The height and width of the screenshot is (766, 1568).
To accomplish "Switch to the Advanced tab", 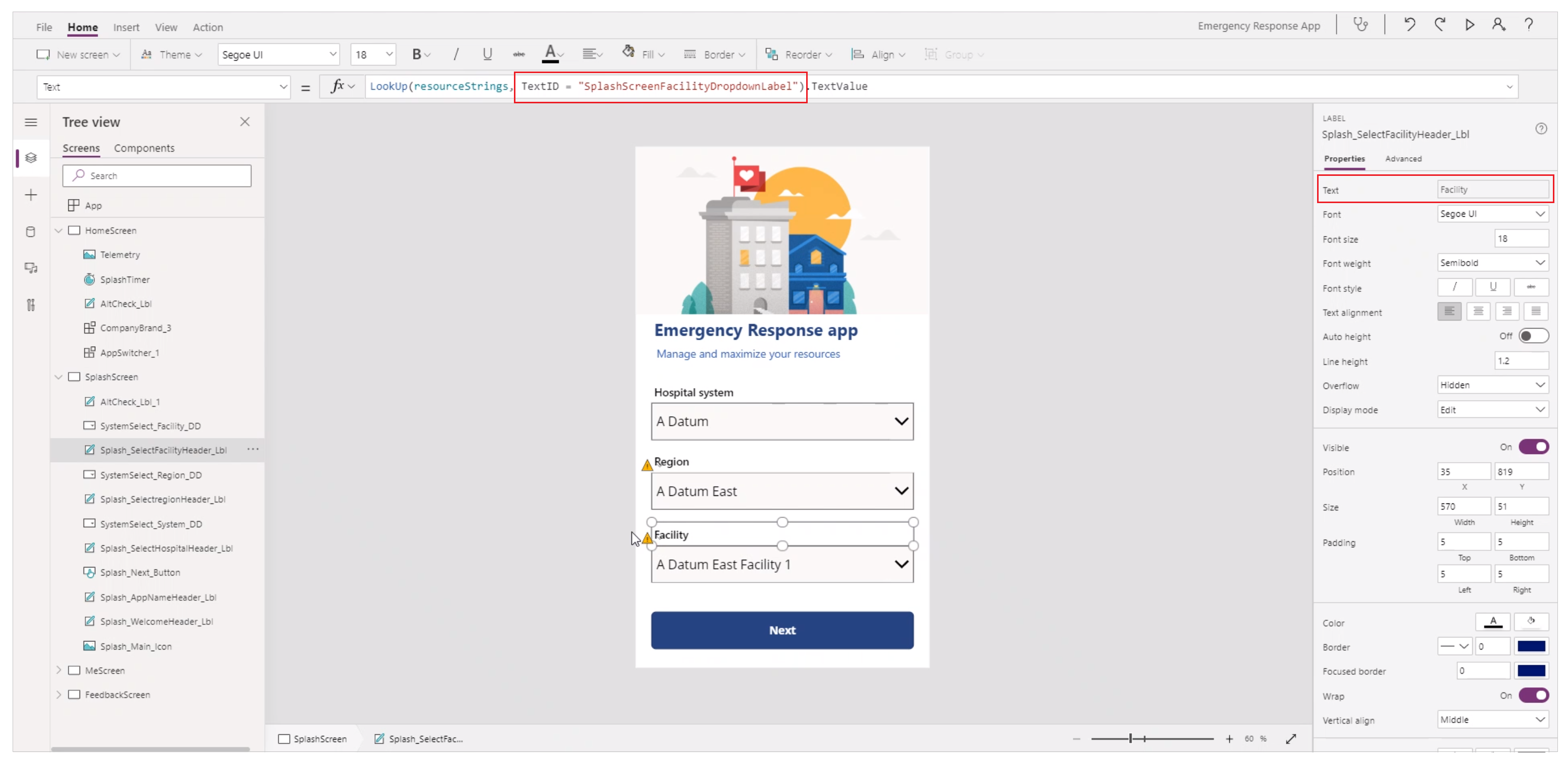I will tap(1404, 158).
